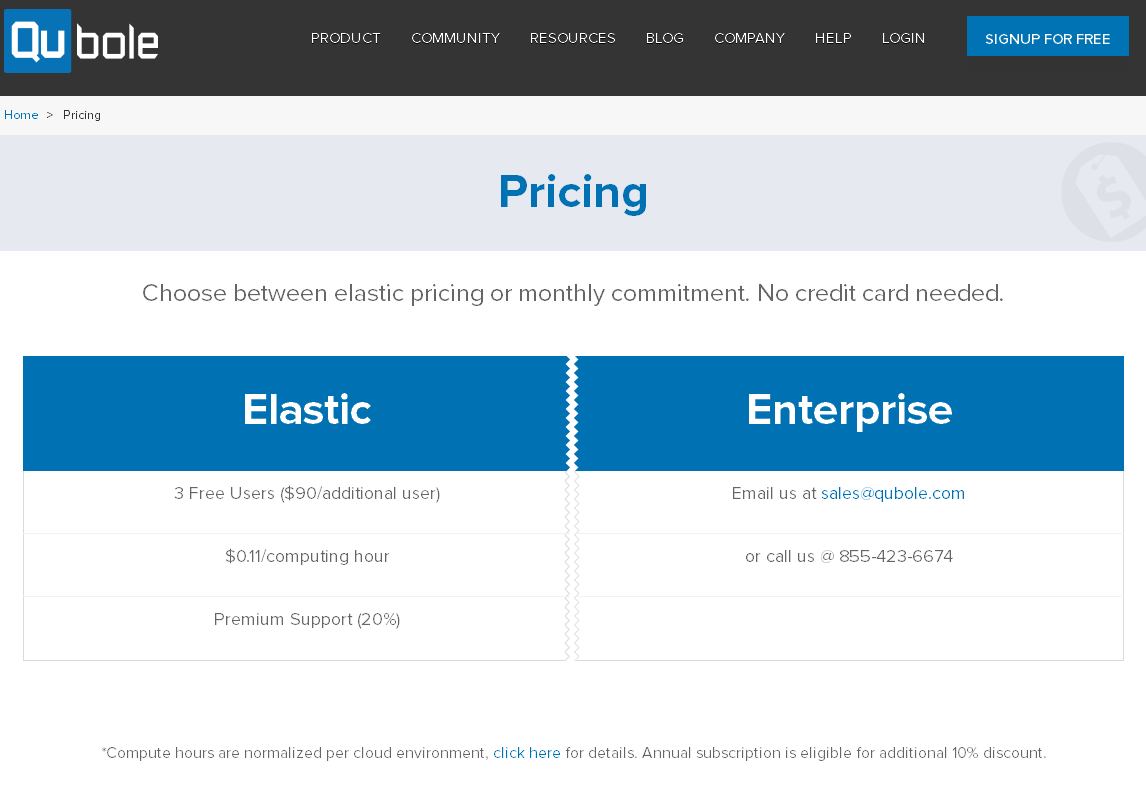Follow the Home breadcrumb link
Image resolution: width=1146 pixels, height=792 pixels.
[x=21, y=115]
